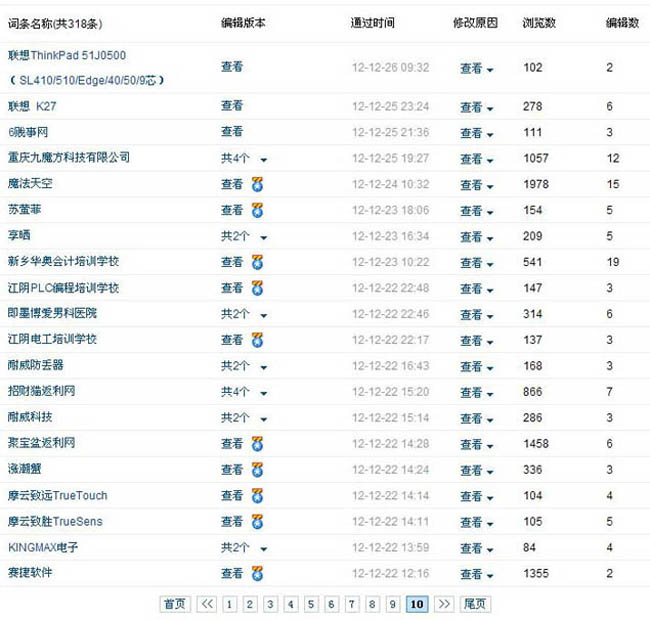Open 修改原因 查看 dropdown for 联想 K27
Screen dimensions: 650x620
(x=477, y=107)
